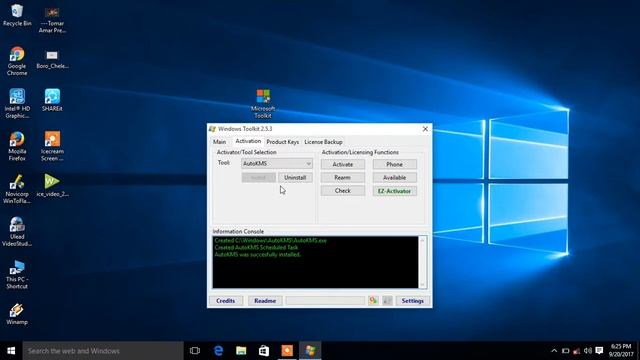
Task: Open the toolkit Settings button
Action: [413, 301]
